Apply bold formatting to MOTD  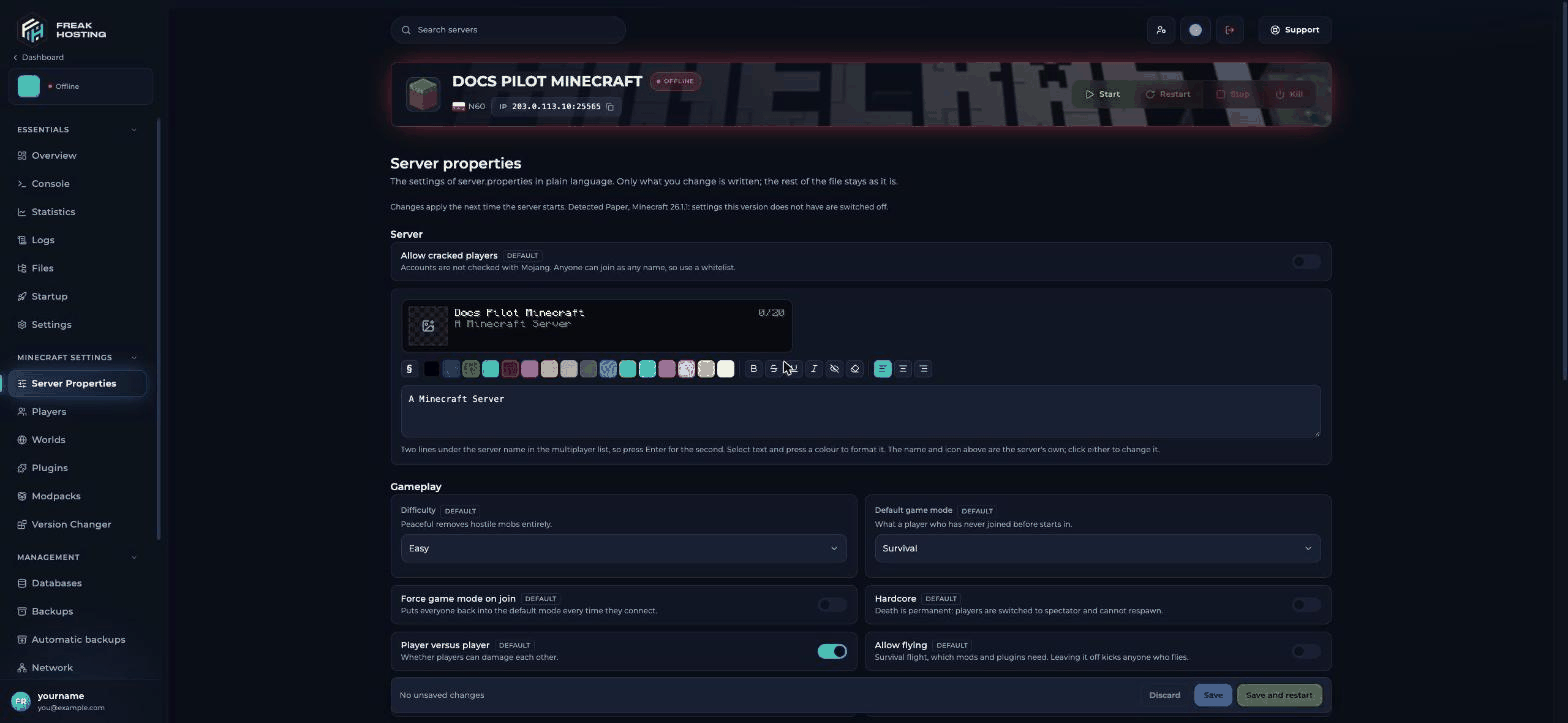(x=754, y=369)
